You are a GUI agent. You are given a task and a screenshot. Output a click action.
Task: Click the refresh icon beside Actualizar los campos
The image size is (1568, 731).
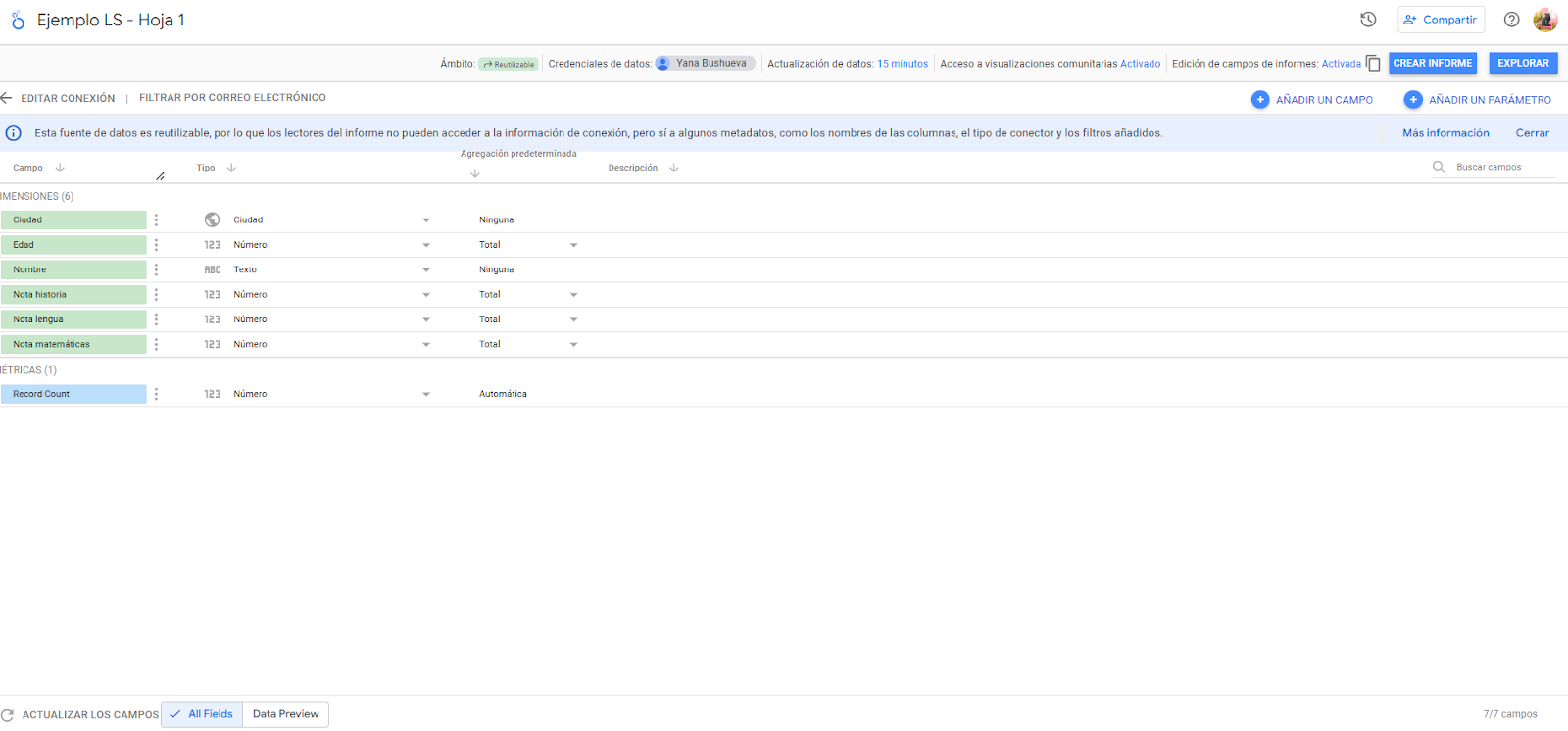pos(8,715)
